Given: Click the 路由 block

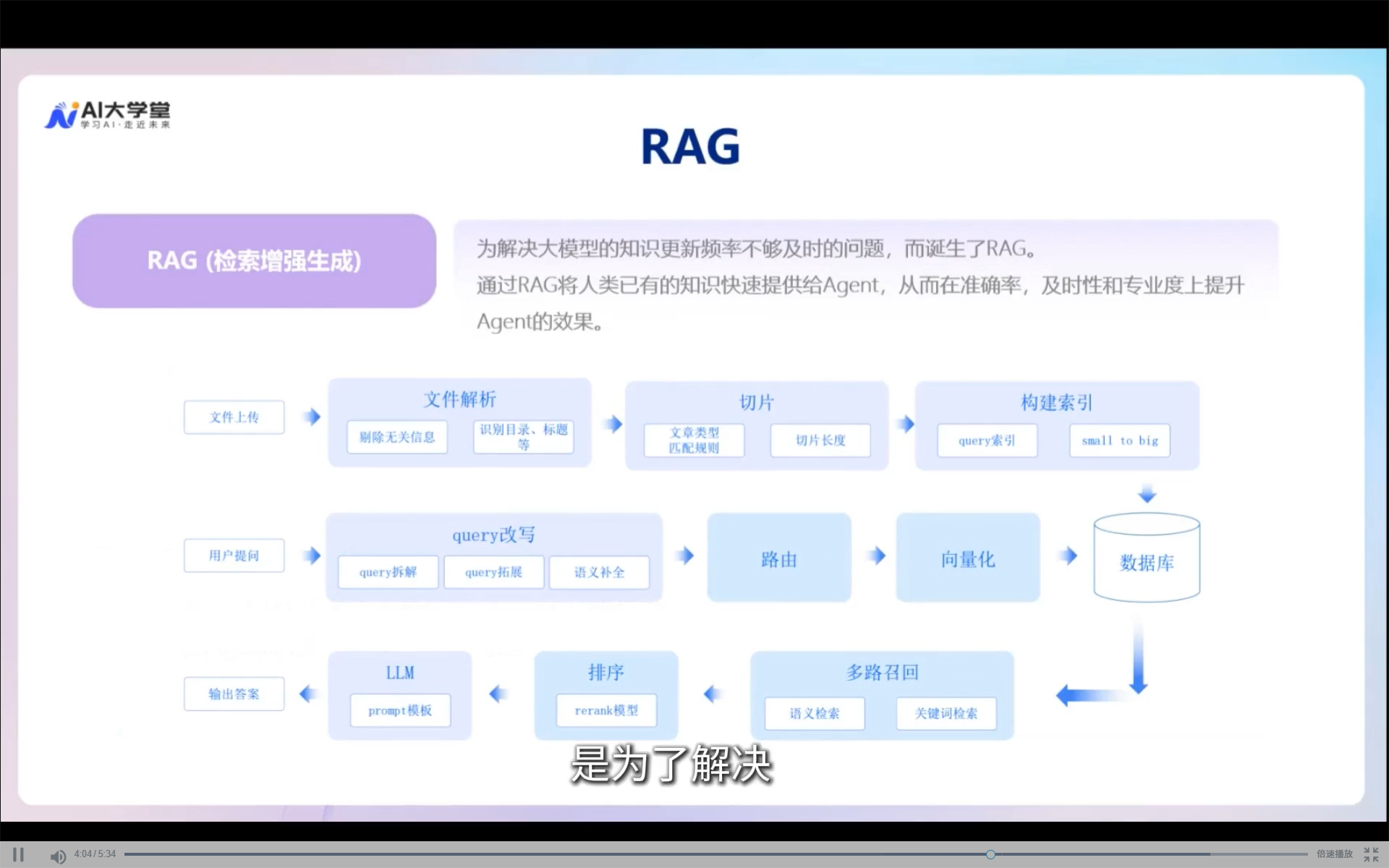Looking at the screenshot, I should (778, 558).
